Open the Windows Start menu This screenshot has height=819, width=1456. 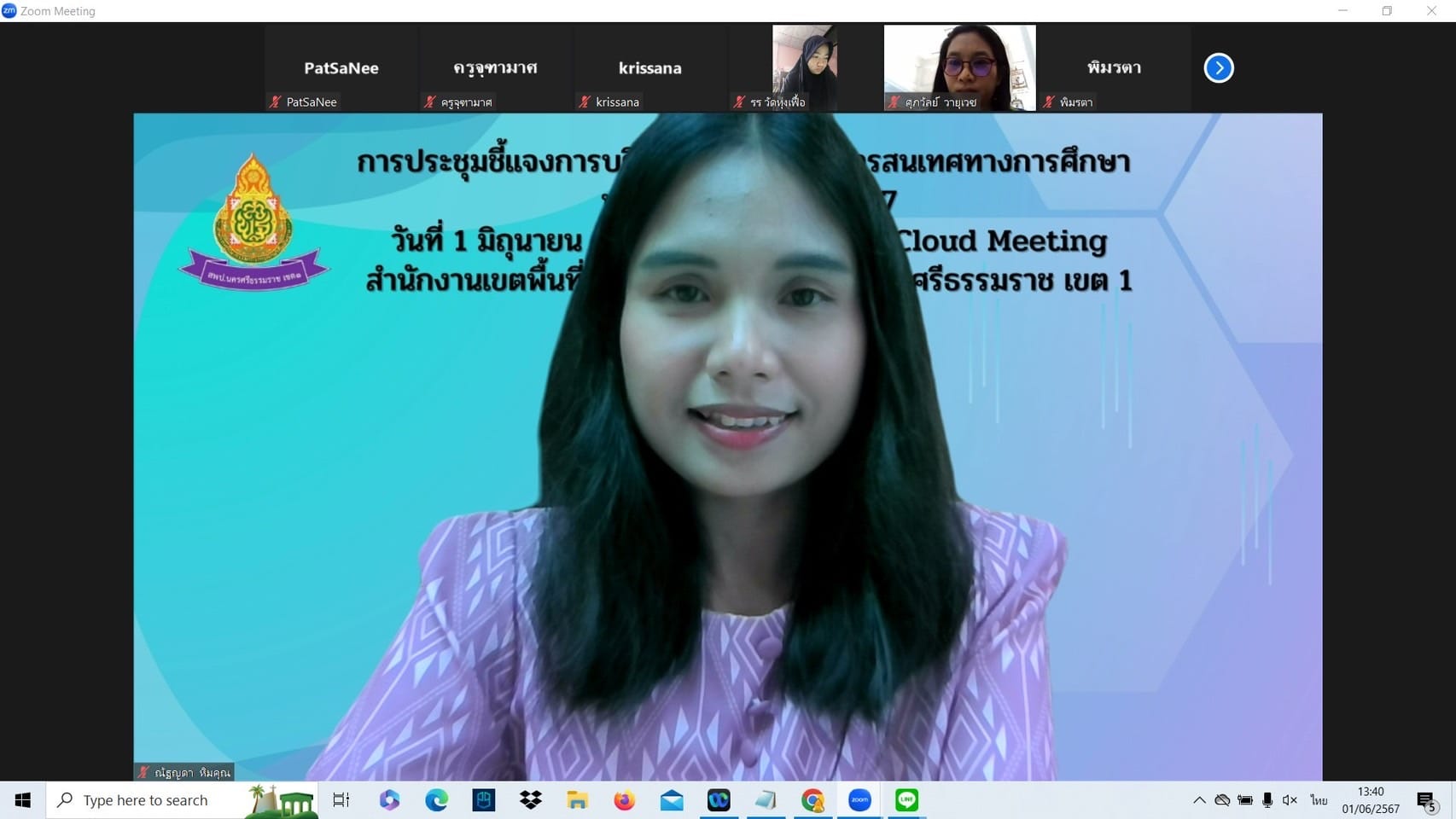point(23,800)
